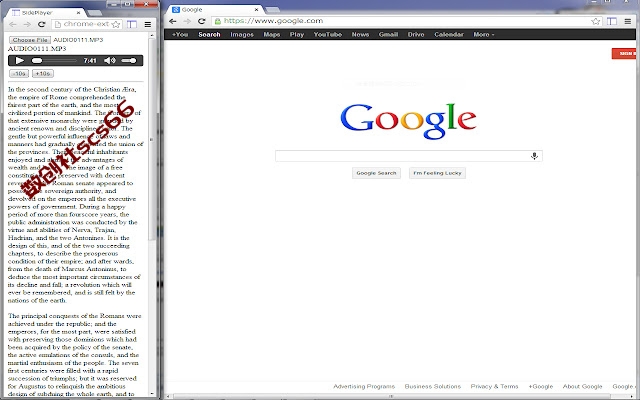
Task: SidePlayer extension icon in left window toolbar
Action: (x=132, y=24)
